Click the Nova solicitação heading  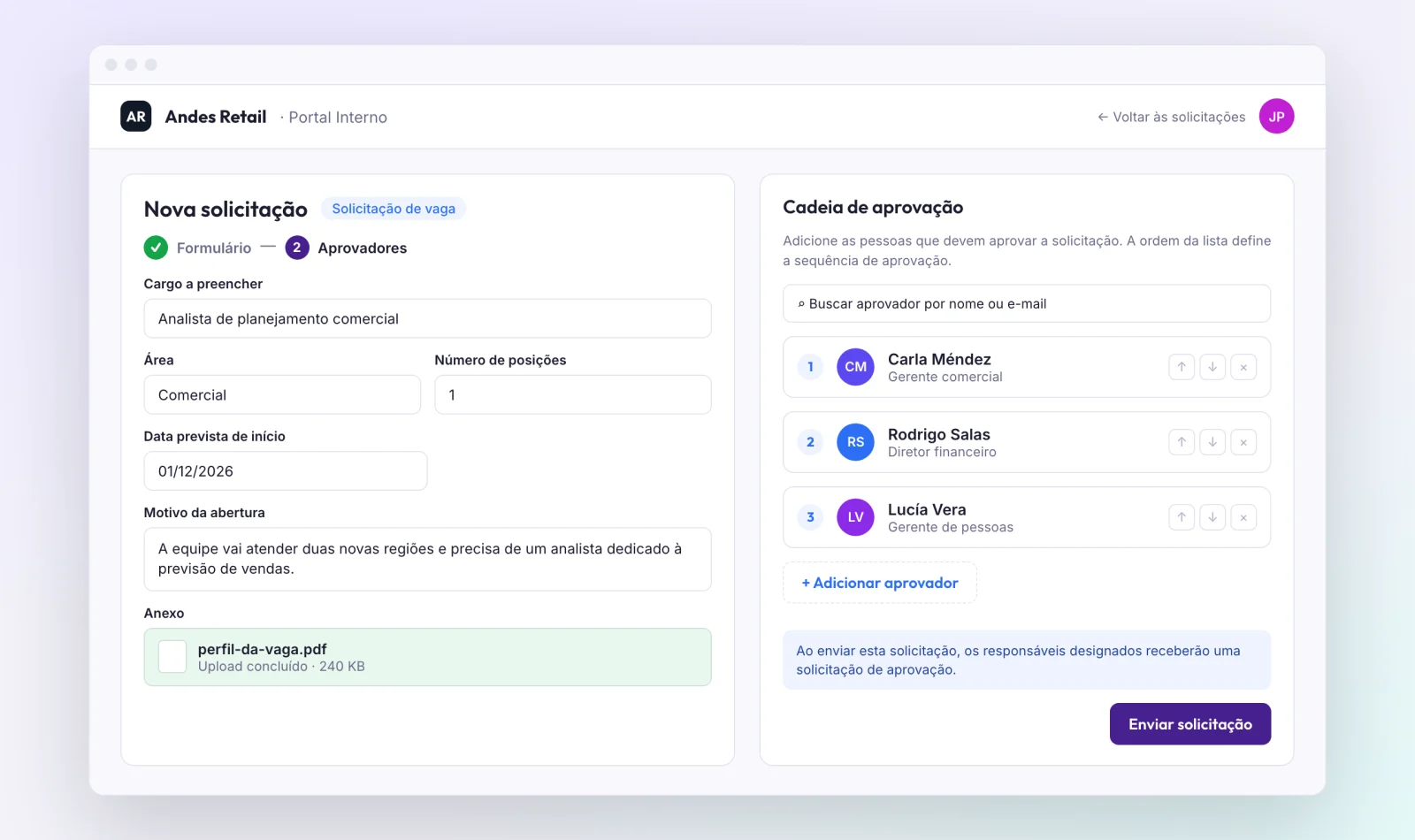pyautogui.click(x=226, y=210)
